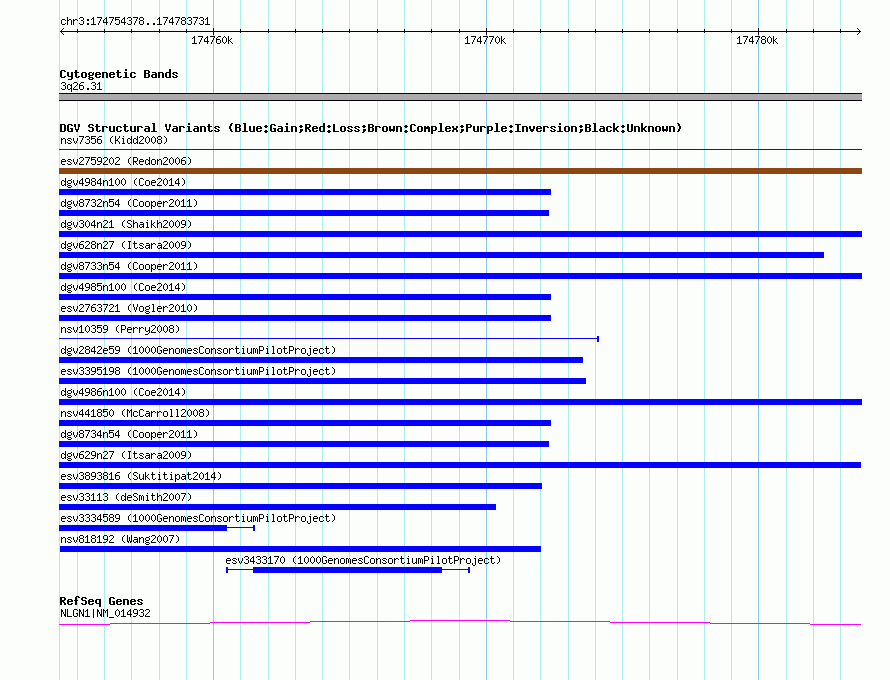Screen dimensions: 890x680
Task: Click the blue nsv441850 gain bar
Action: 305,423
